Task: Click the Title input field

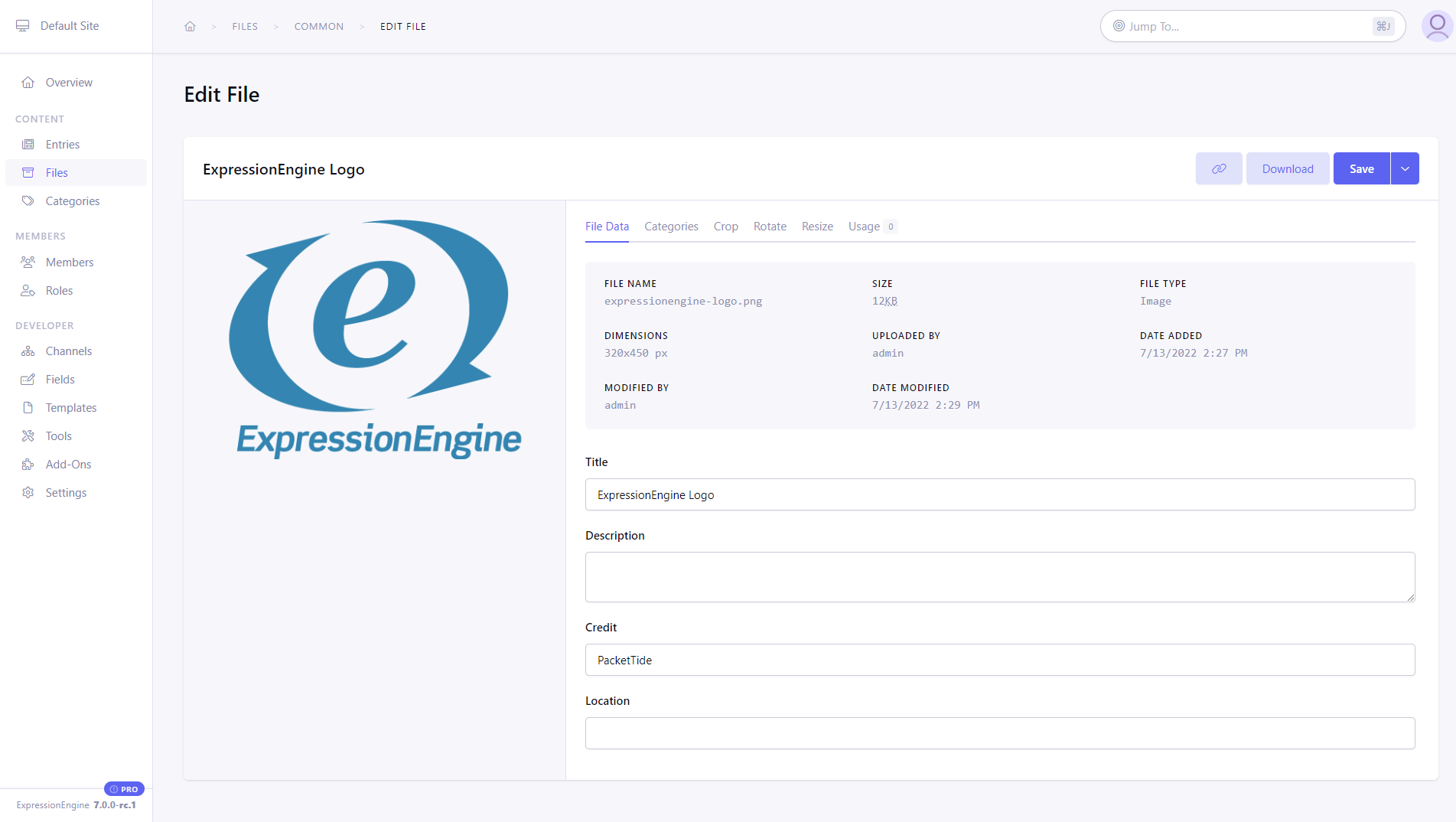Action: 1000,494
